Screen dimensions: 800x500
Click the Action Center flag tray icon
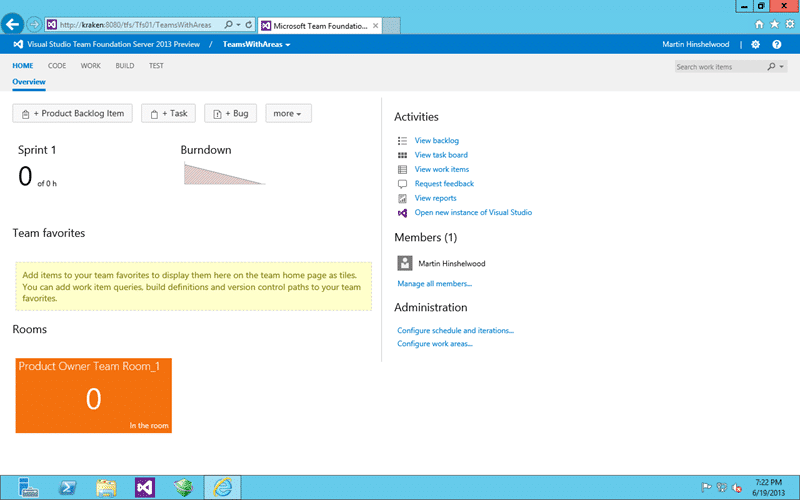(x=706, y=488)
